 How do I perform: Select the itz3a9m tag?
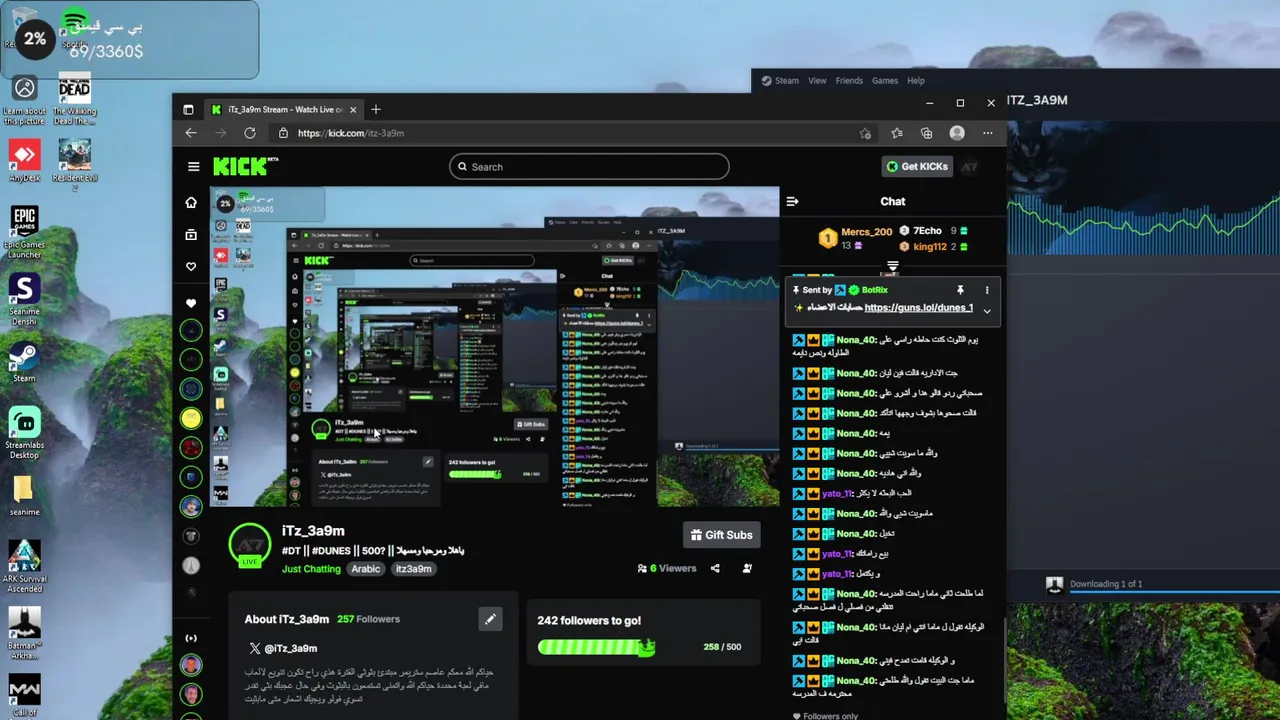pyautogui.click(x=413, y=569)
